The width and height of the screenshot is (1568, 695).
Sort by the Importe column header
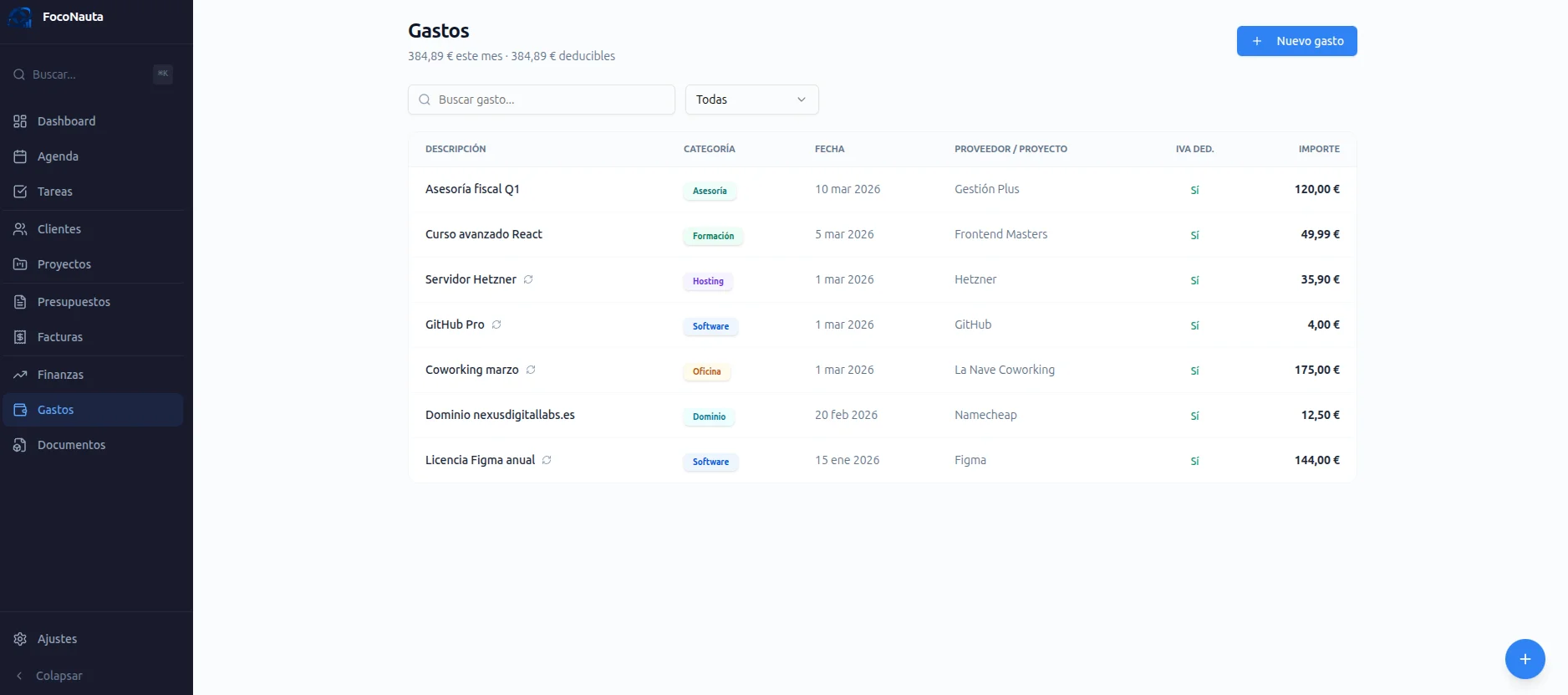click(1318, 149)
